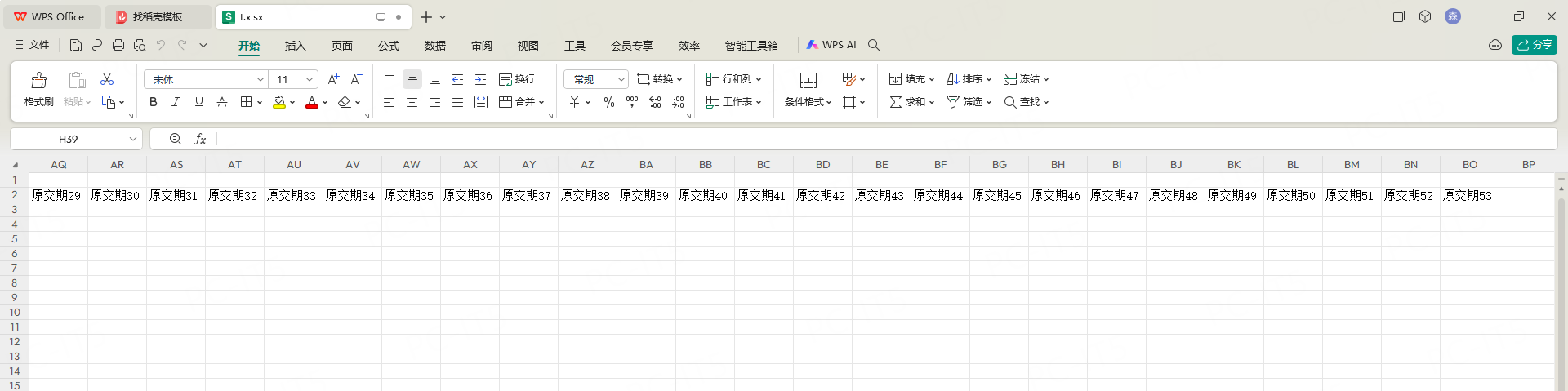
Task: Switch to the 插入 (Insert) ribbon tab
Action: click(295, 46)
